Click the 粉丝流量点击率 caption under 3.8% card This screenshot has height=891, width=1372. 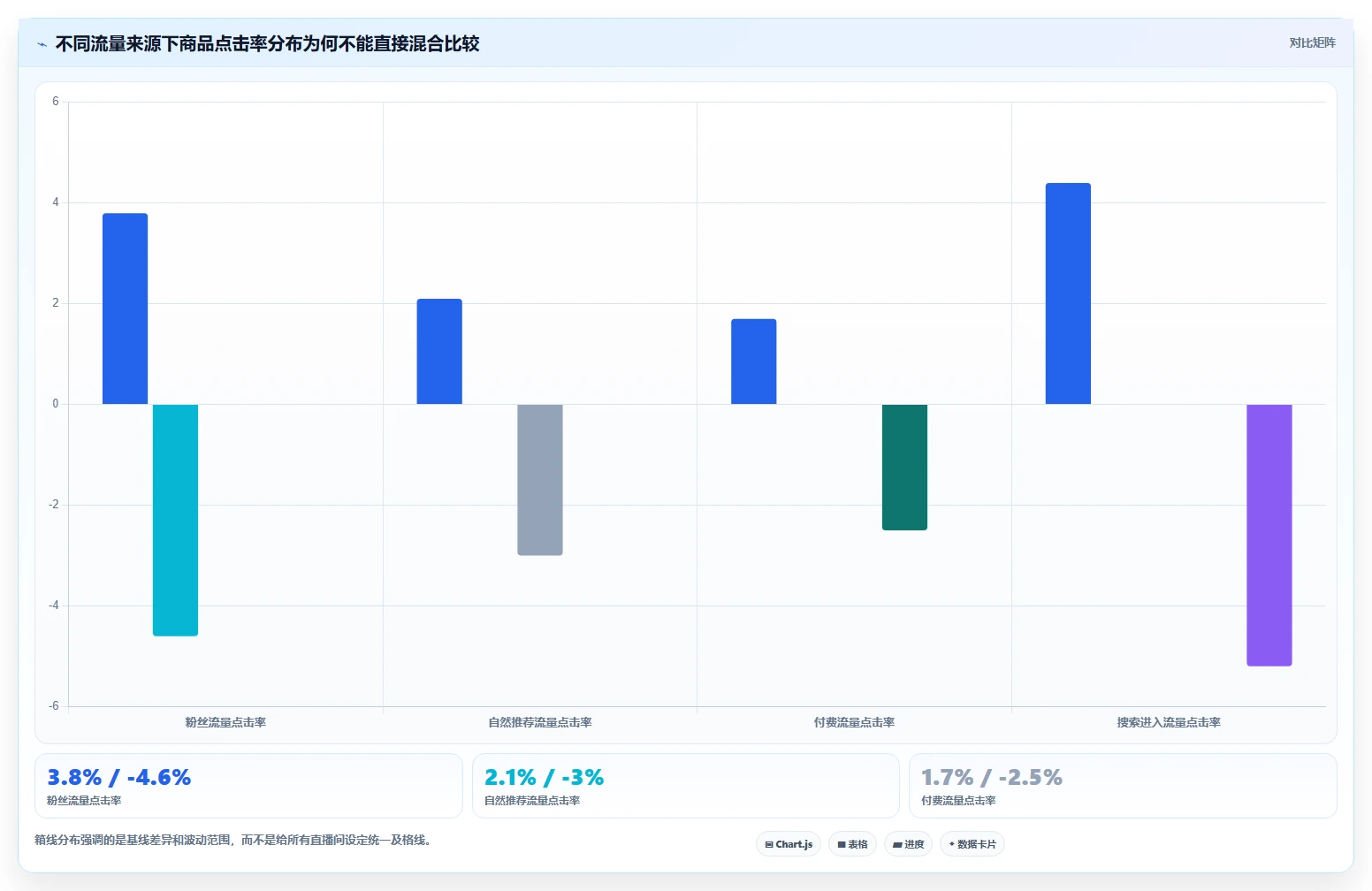84,801
